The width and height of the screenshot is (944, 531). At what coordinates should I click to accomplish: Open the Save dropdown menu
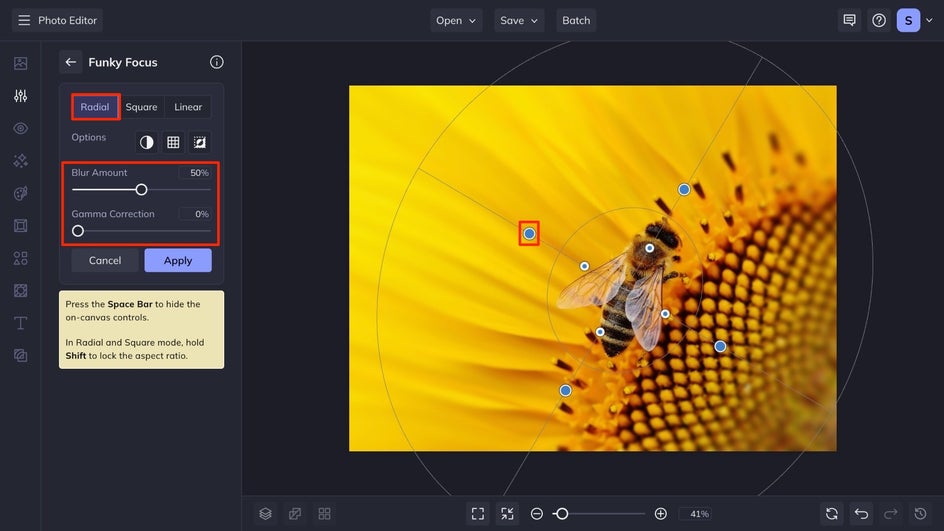pyautogui.click(x=519, y=20)
